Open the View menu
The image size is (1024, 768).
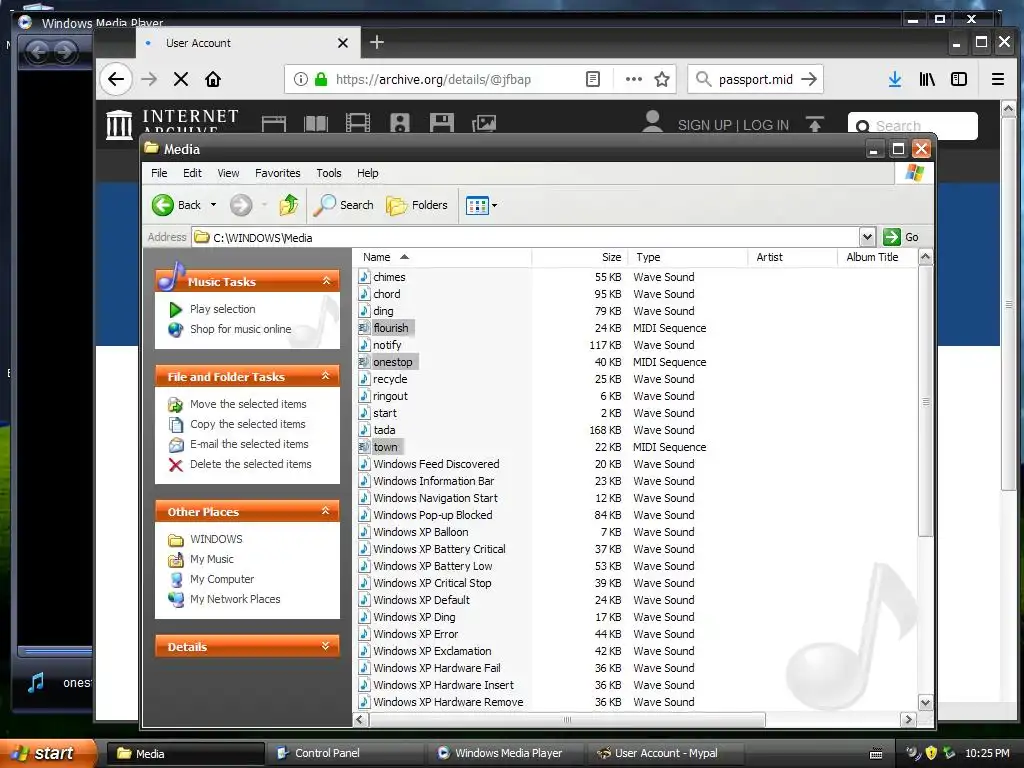click(228, 173)
